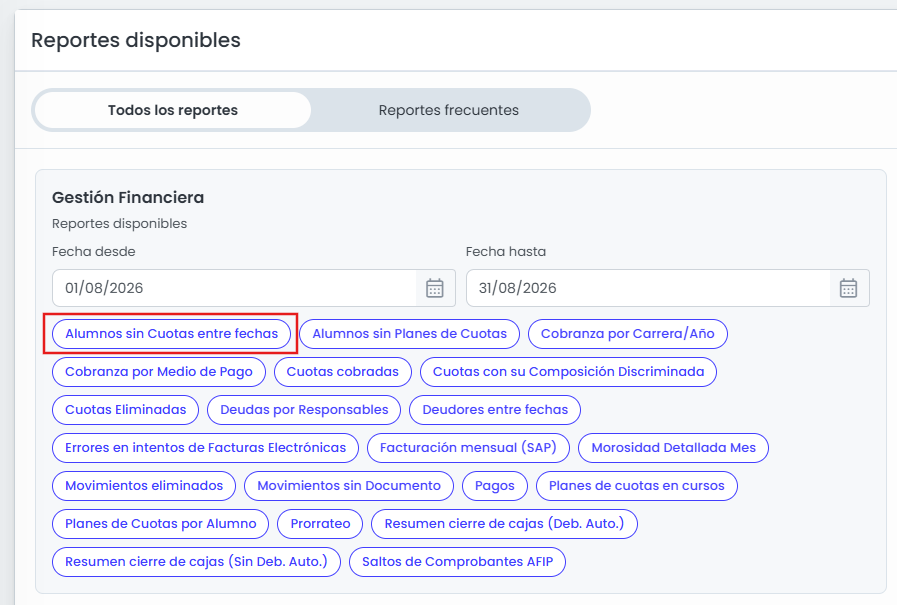Image resolution: width=897 pixels, height=605 pixels.
Task: Open Planes de cuotas en cursos report
Action: point(637,486)
